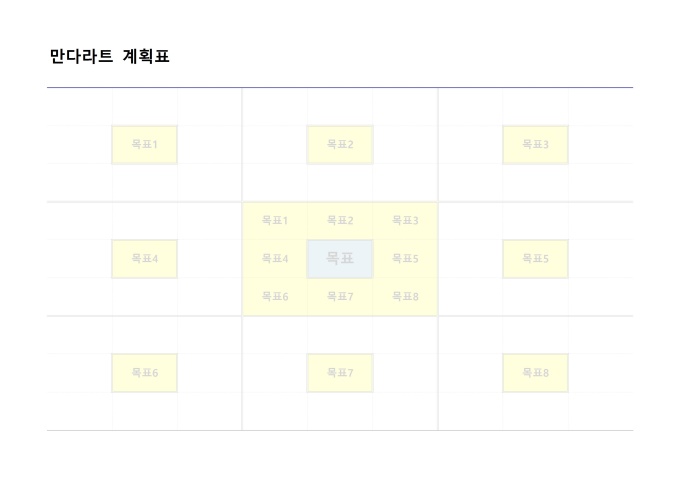Click 목표6 inside the center yellow grid
This screenshot has width=680, height=481.
275,297
